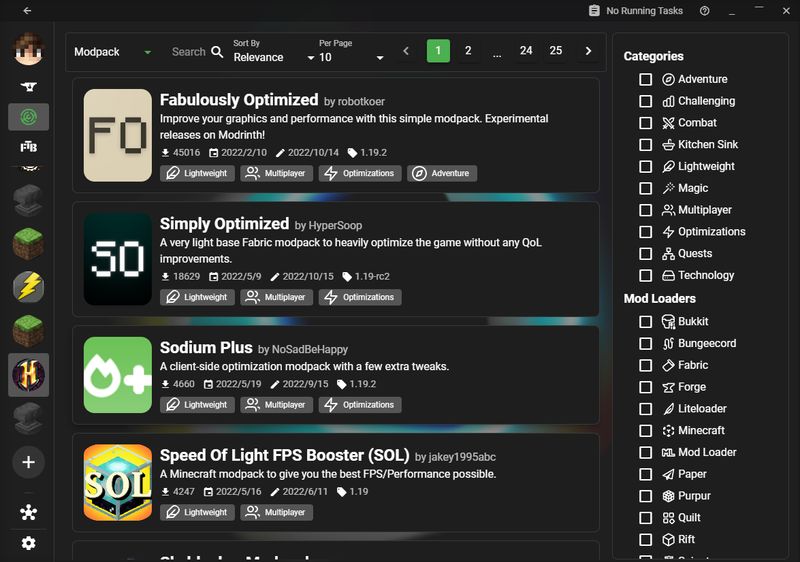
Task: Check the Adventure category
Action: [645, 79]
